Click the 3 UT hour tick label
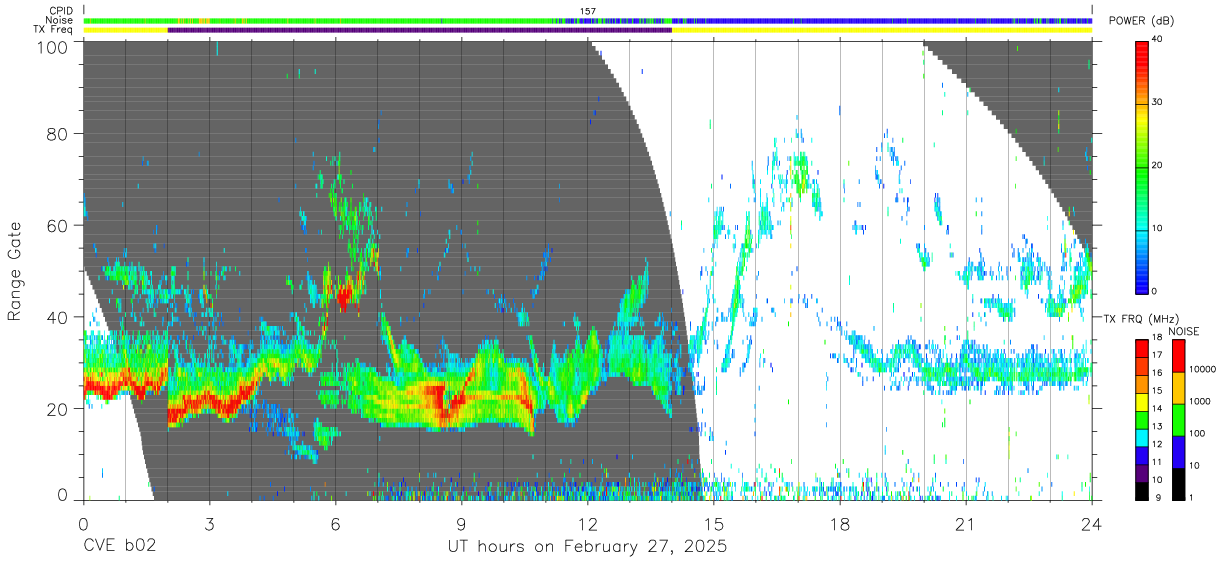1228x567 pixels. click(x=209, y=523)
